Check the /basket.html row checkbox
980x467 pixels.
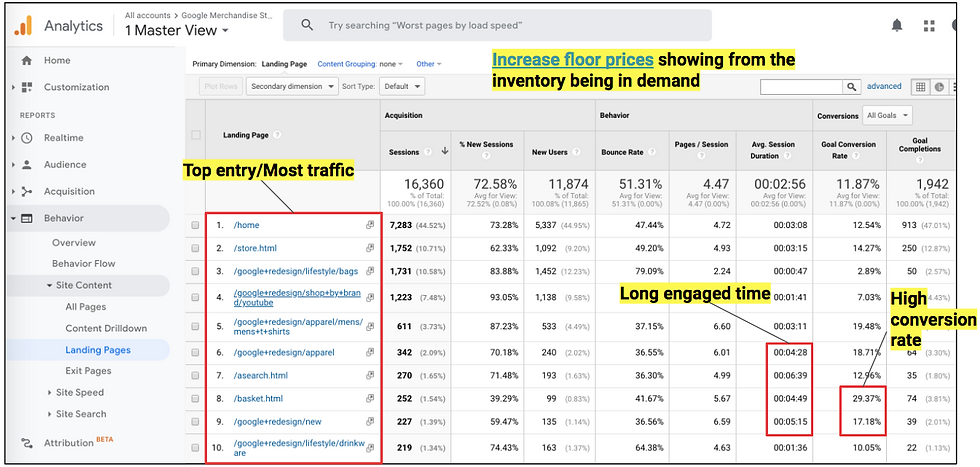tap(196, 399)
